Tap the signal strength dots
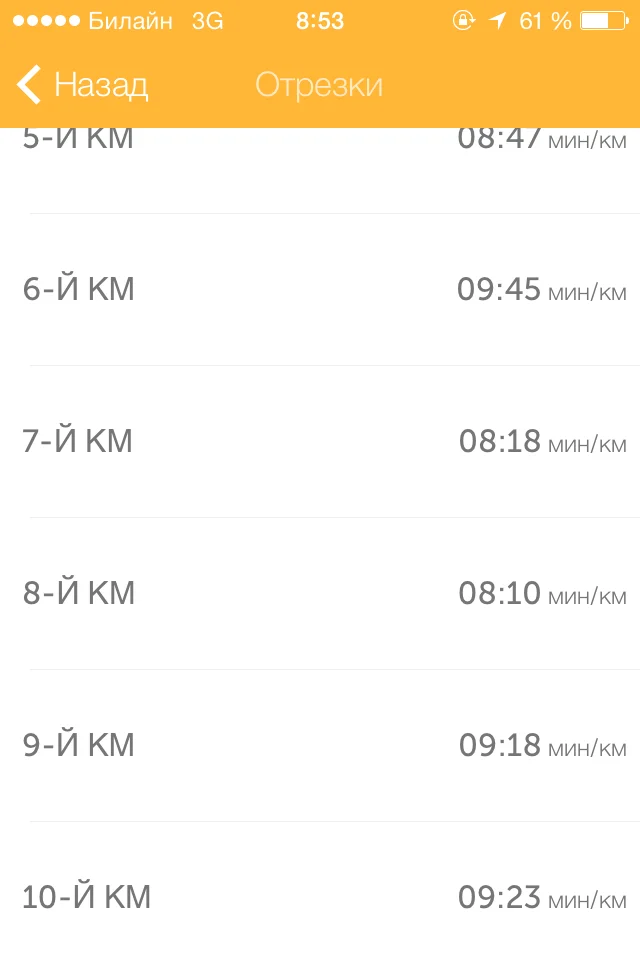This screenshot has width=640, height=960. (x=44, y=20)
